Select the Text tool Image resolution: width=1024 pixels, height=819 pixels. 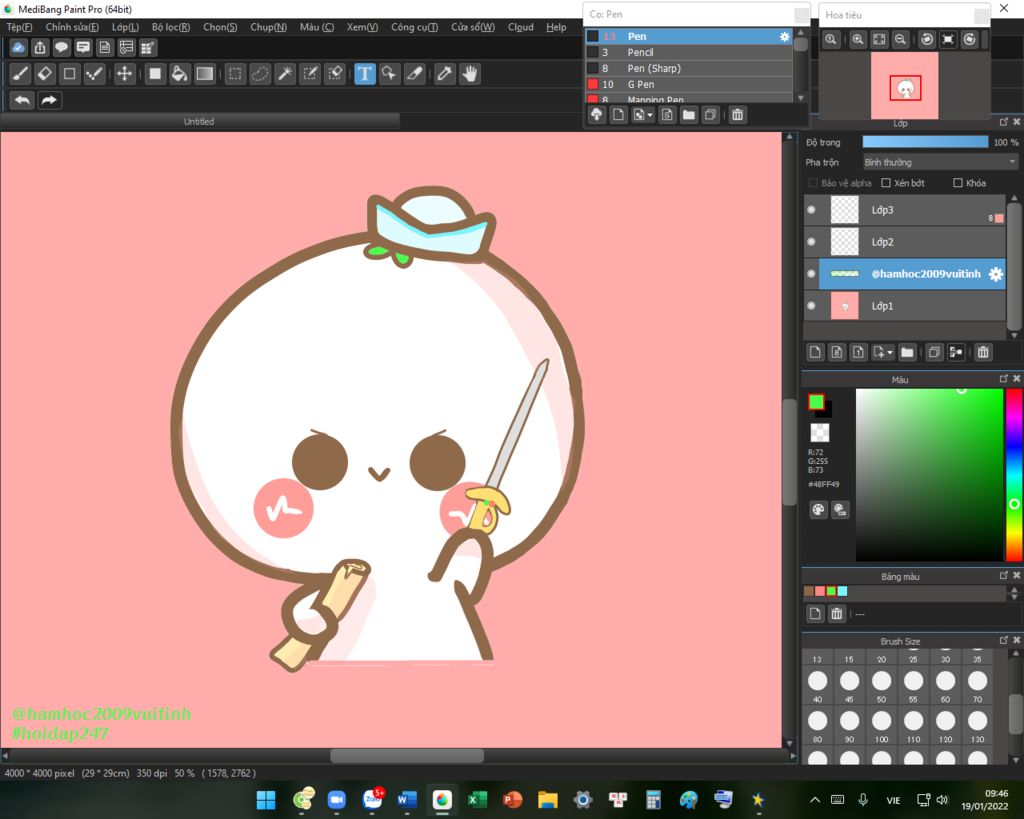click(x=364, y=74)
